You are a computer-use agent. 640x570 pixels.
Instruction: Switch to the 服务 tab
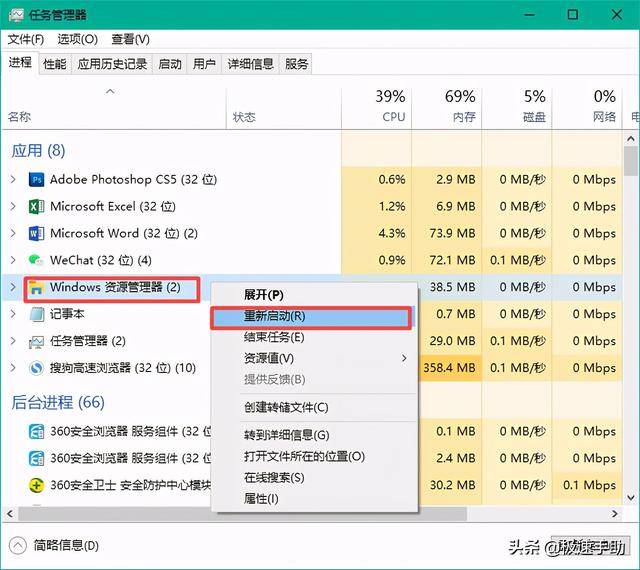[x=296, y=64]
